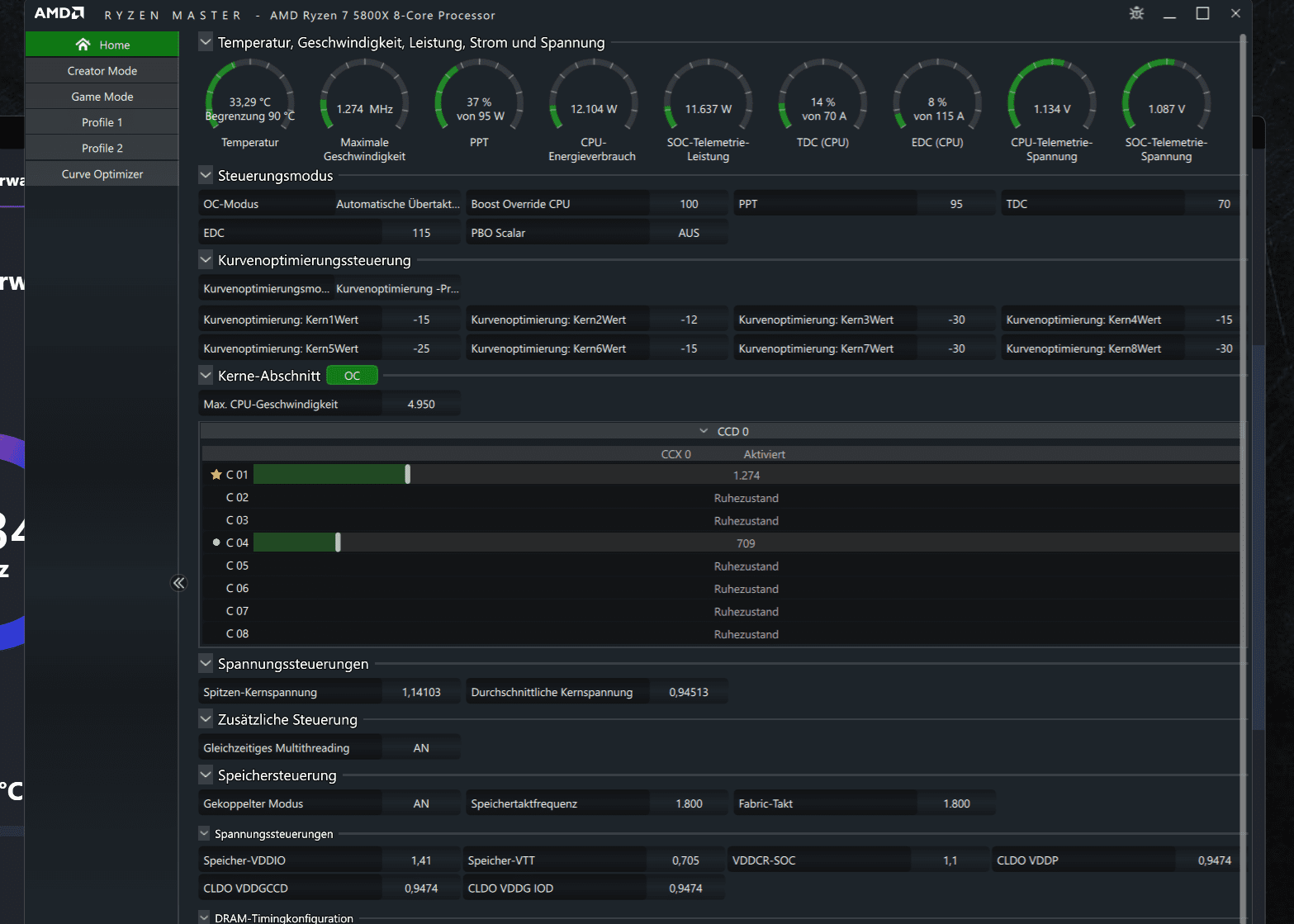Click the C 02 Ruhezustand row
The width and height of the screenshot is (1294, 924).
point(720,498)
